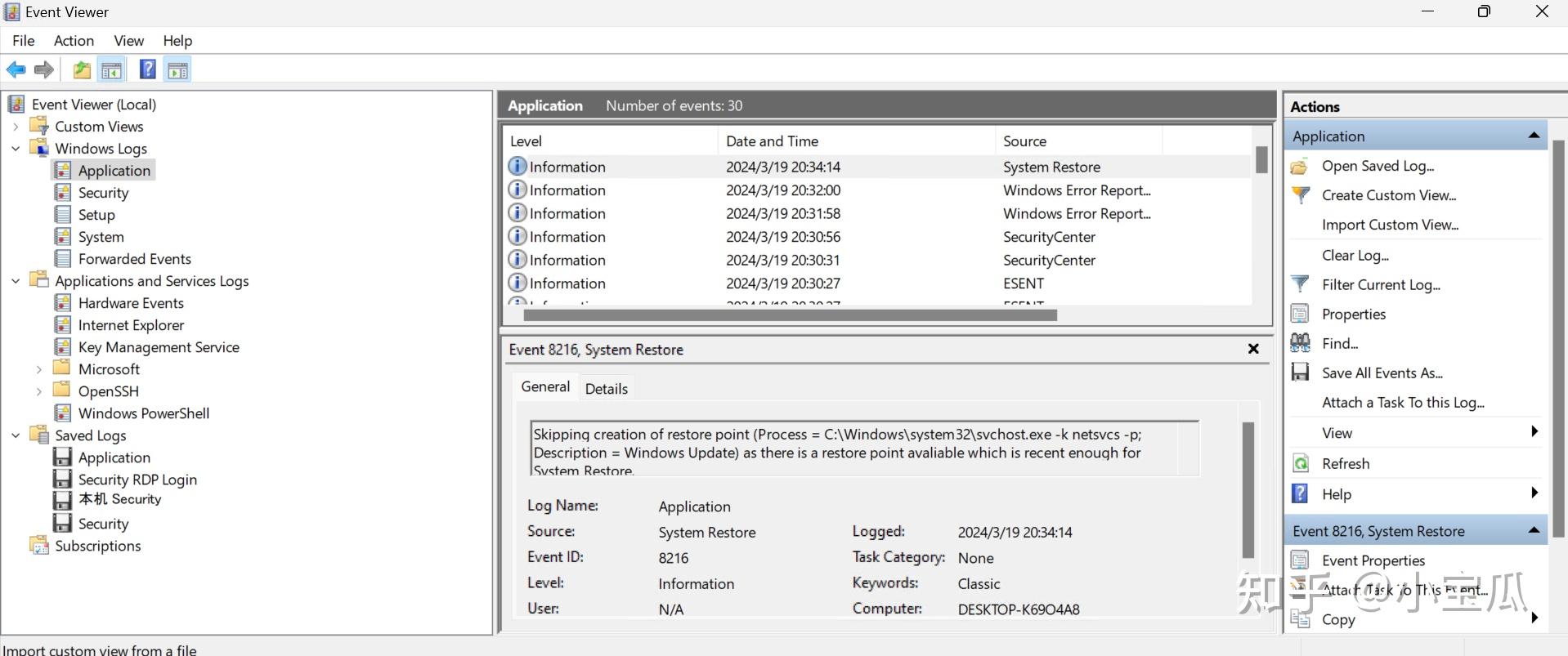Image resolution: width=1568 pixels, height=656 pixels.
Task: Select the System Restore event at 20:34:14
Action: pos(879,167)
